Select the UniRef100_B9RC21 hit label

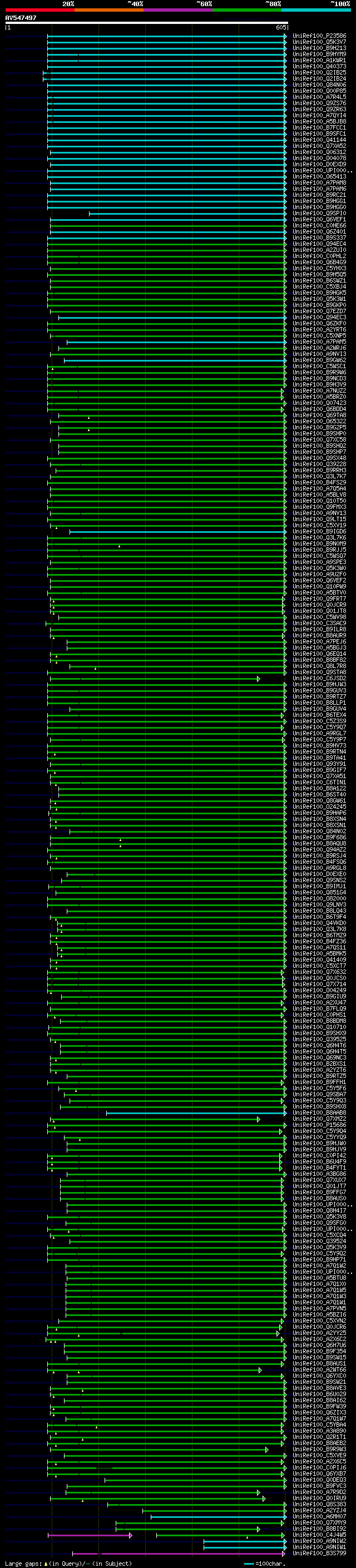(x=319, y=195)
